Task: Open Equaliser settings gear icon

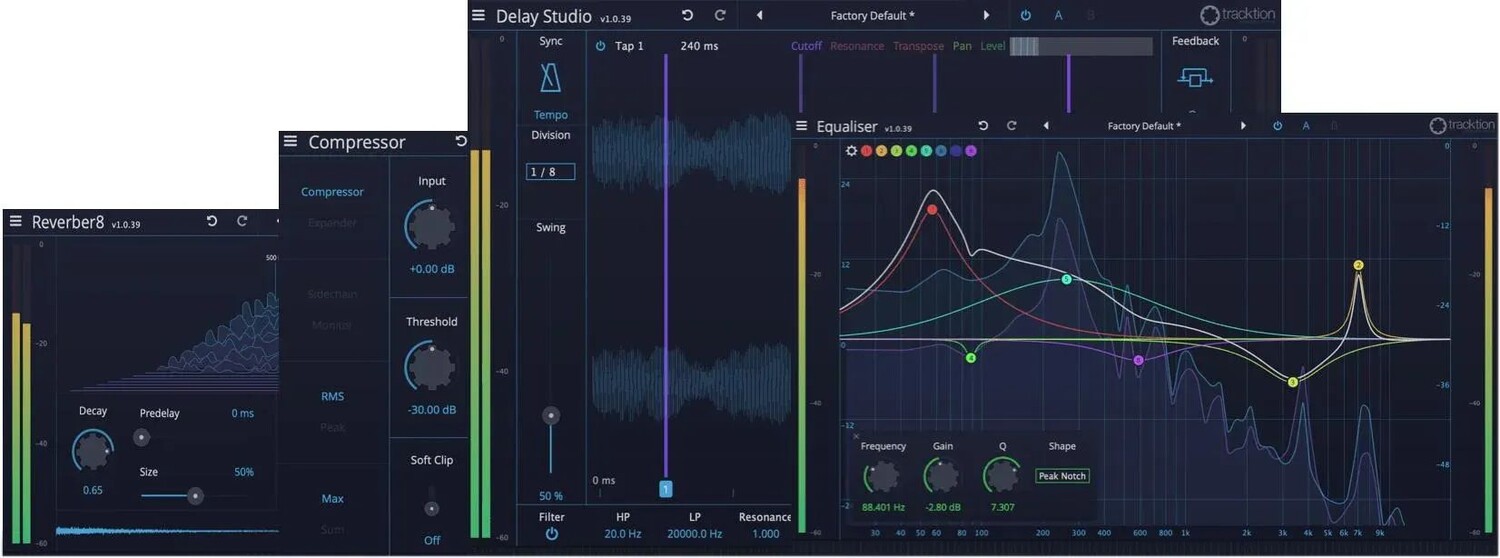Action: pos(851,151)
